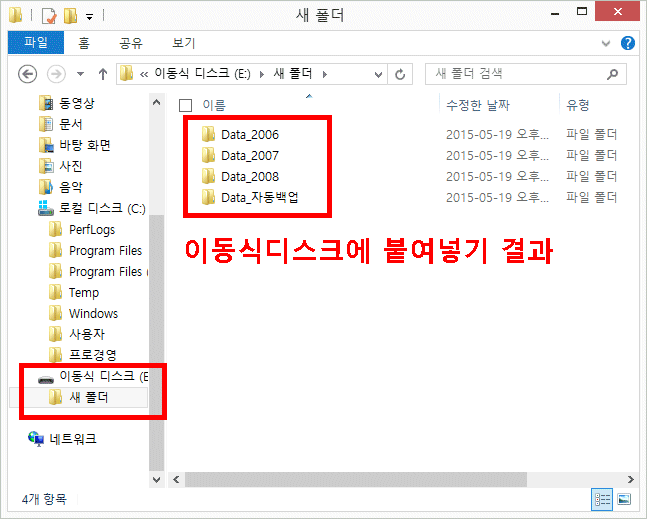Viewport: 647px width, 519px height.
Task: Click 새 폴더 segment in address bar
Action: point(293,74)
